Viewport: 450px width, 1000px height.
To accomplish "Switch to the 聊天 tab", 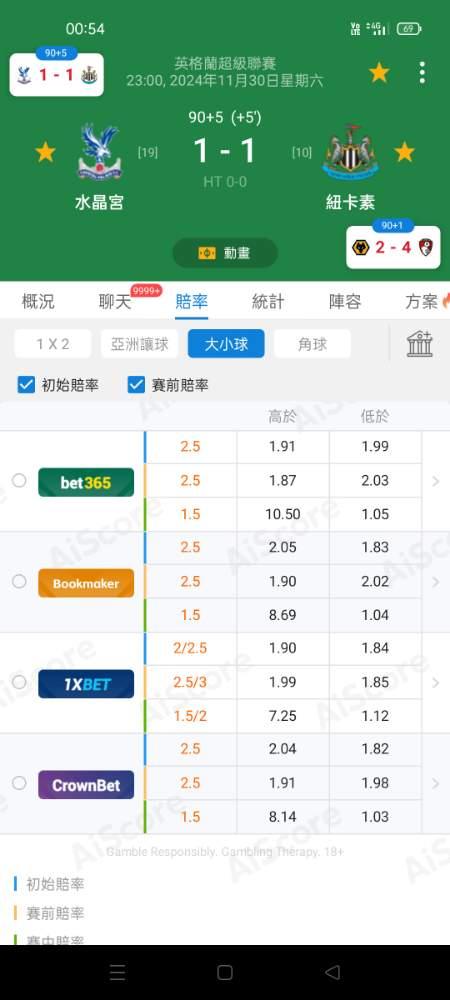I will click(115, 302).
